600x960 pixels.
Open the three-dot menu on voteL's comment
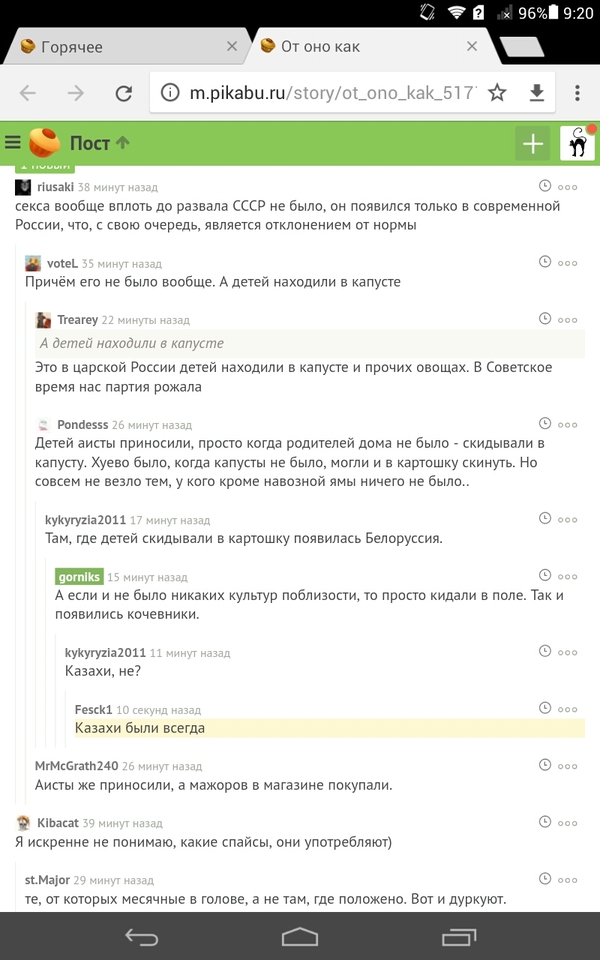[x=568, y=263]
